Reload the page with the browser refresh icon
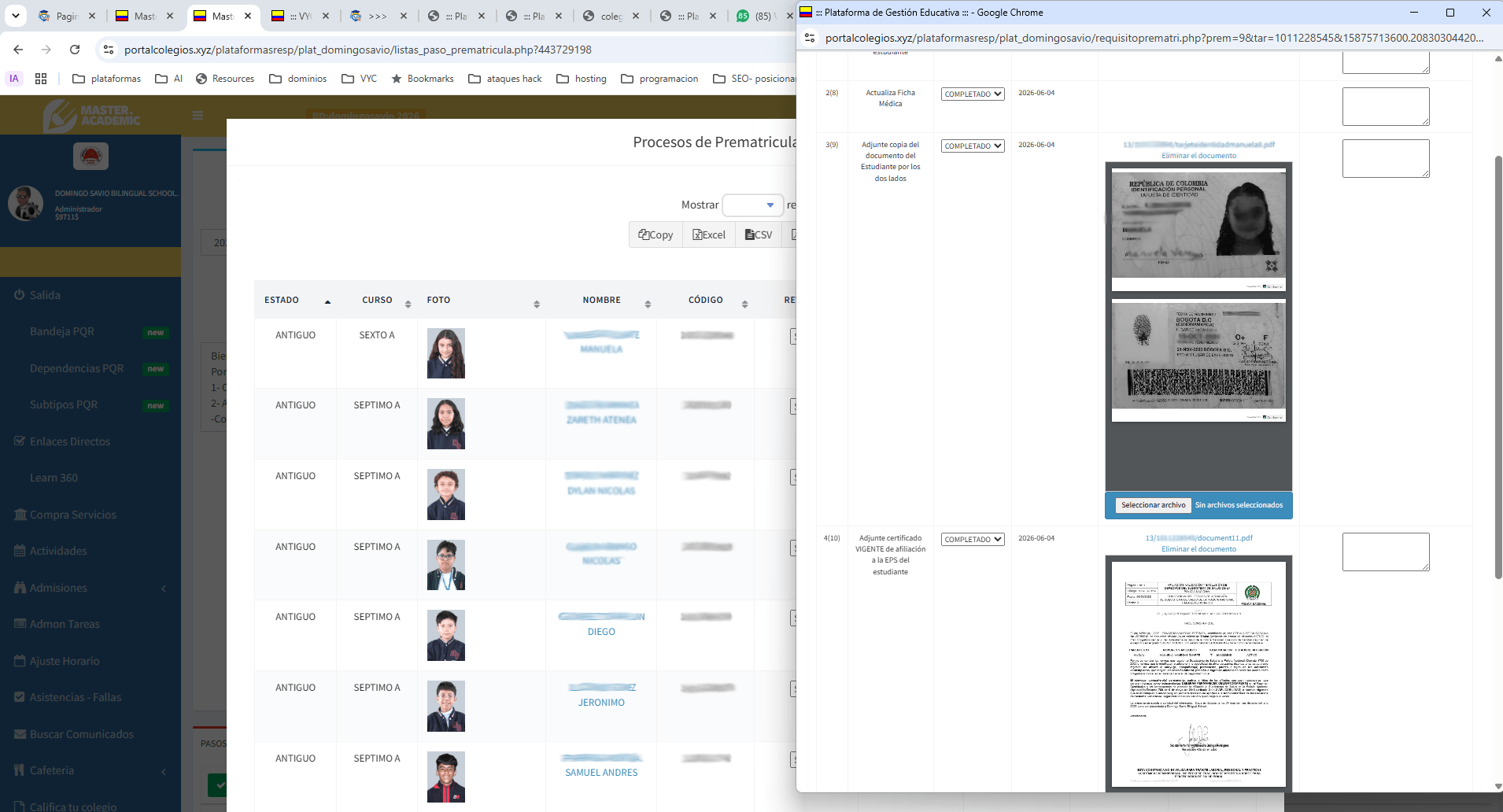 [x=75, y=50]
